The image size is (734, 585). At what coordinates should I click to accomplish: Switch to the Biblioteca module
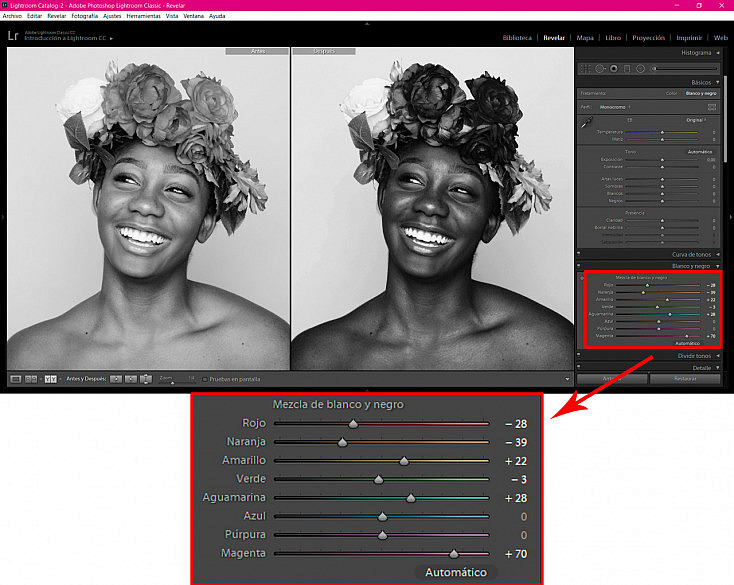517,38
